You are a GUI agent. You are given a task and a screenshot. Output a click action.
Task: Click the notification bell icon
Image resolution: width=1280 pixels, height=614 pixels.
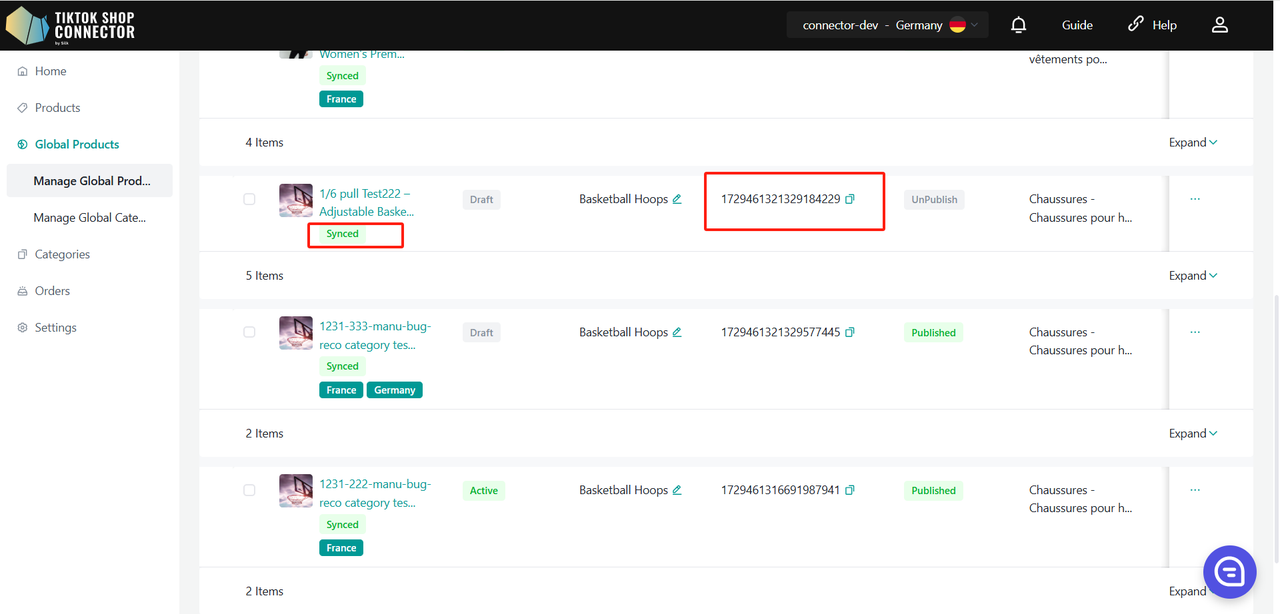tap(1018, 25)
